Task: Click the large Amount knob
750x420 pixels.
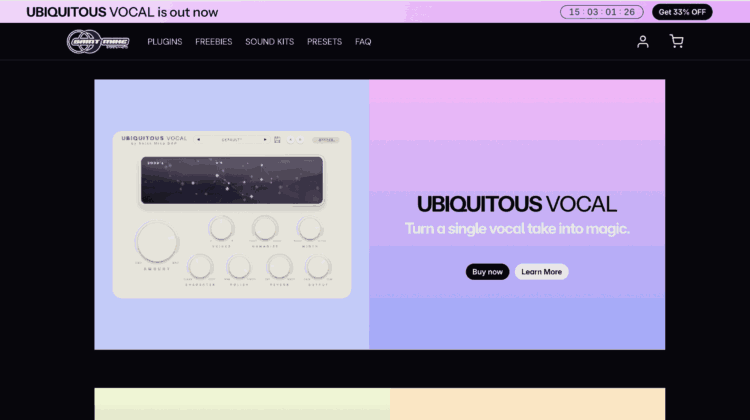Action: tap(155, 242)
